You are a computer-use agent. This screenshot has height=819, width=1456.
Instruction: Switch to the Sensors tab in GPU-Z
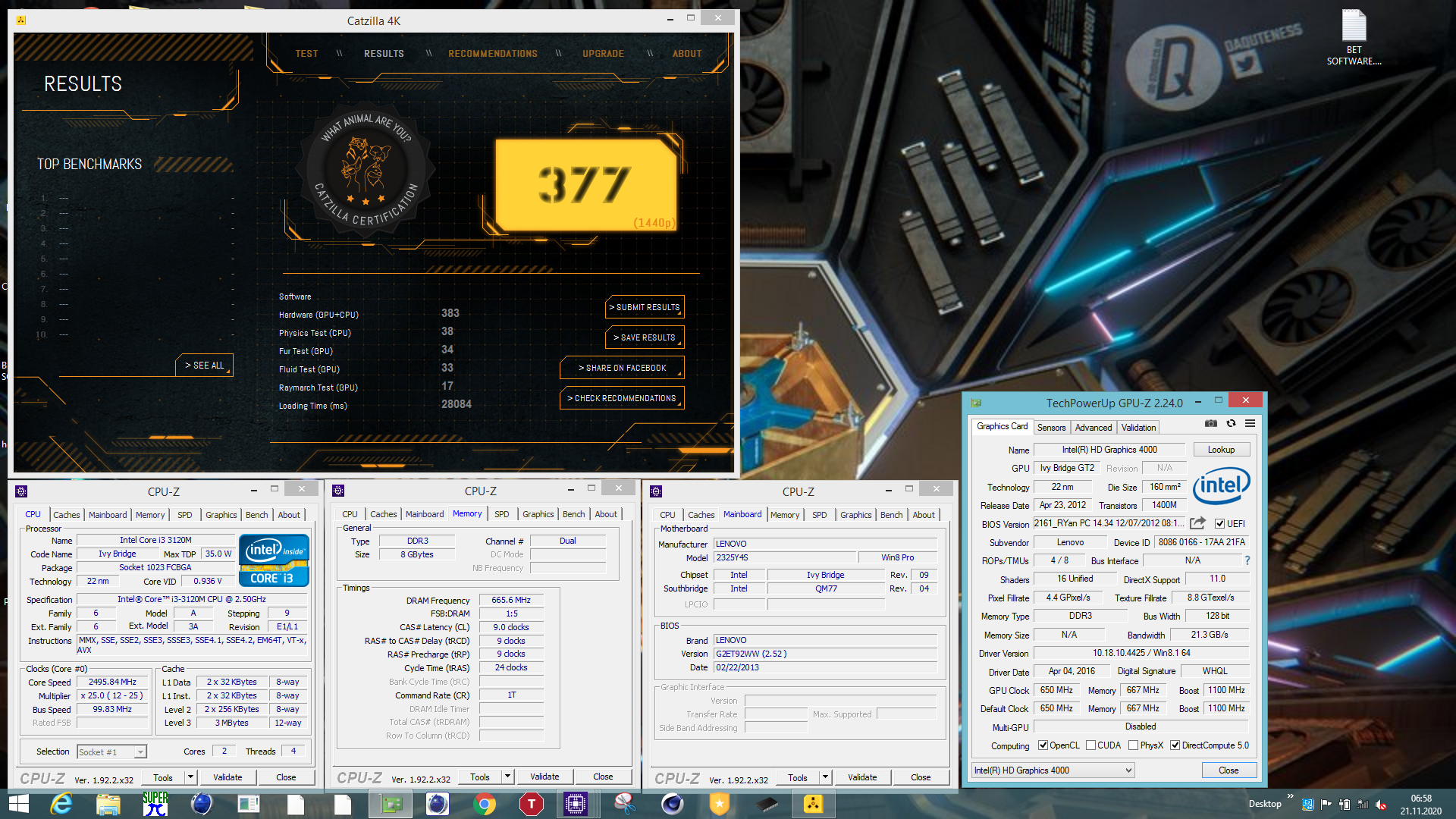(1051, 428)
